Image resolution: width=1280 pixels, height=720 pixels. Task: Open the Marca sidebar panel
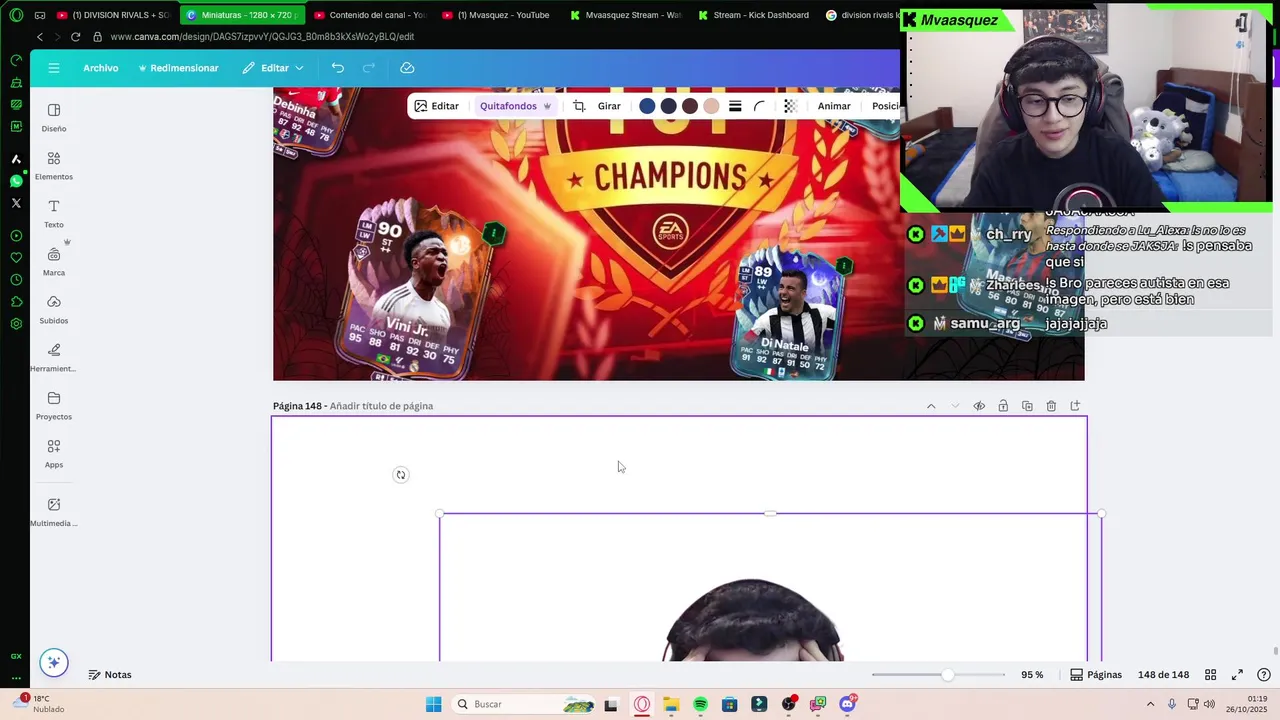pyautogui.click(x=54, y=261)
